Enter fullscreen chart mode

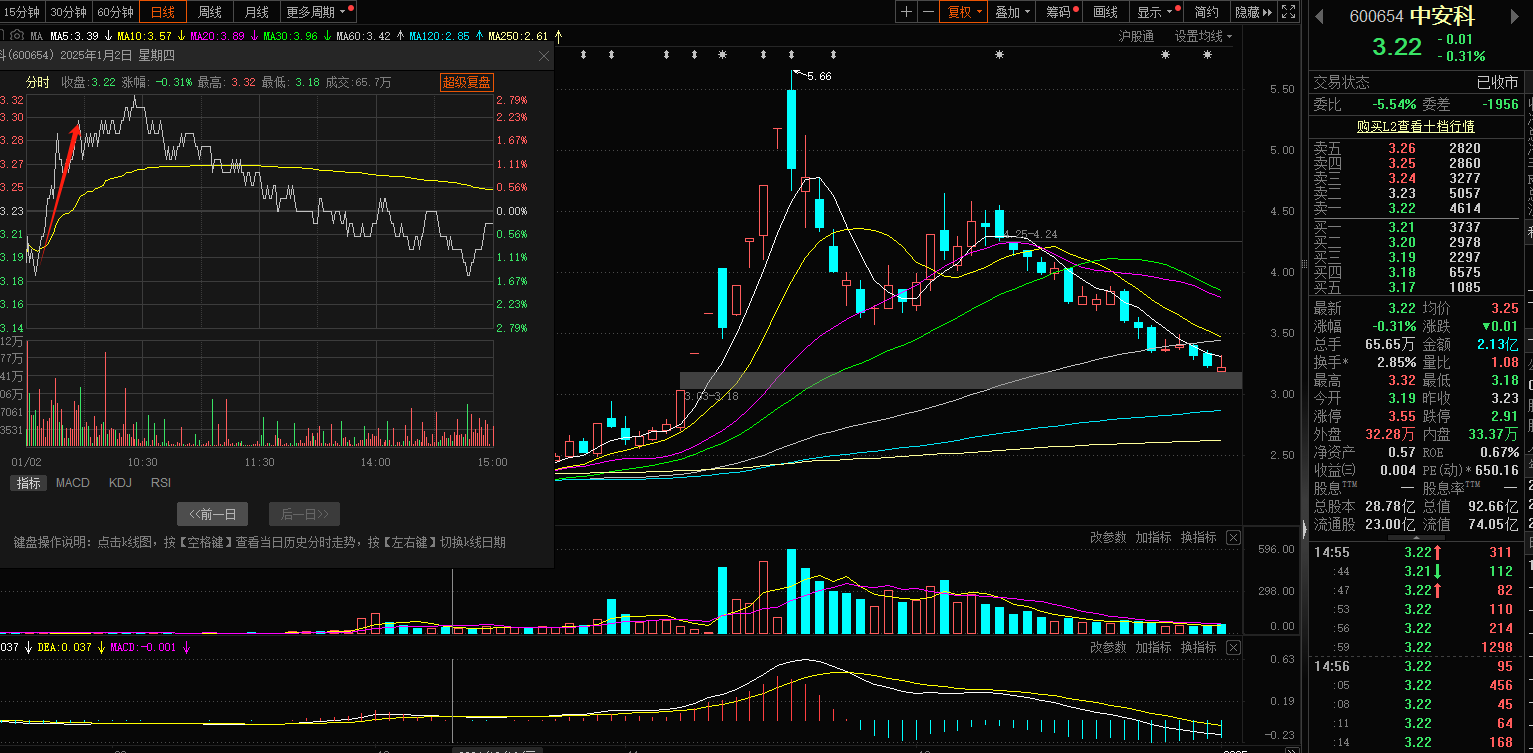click(1289, 12)
